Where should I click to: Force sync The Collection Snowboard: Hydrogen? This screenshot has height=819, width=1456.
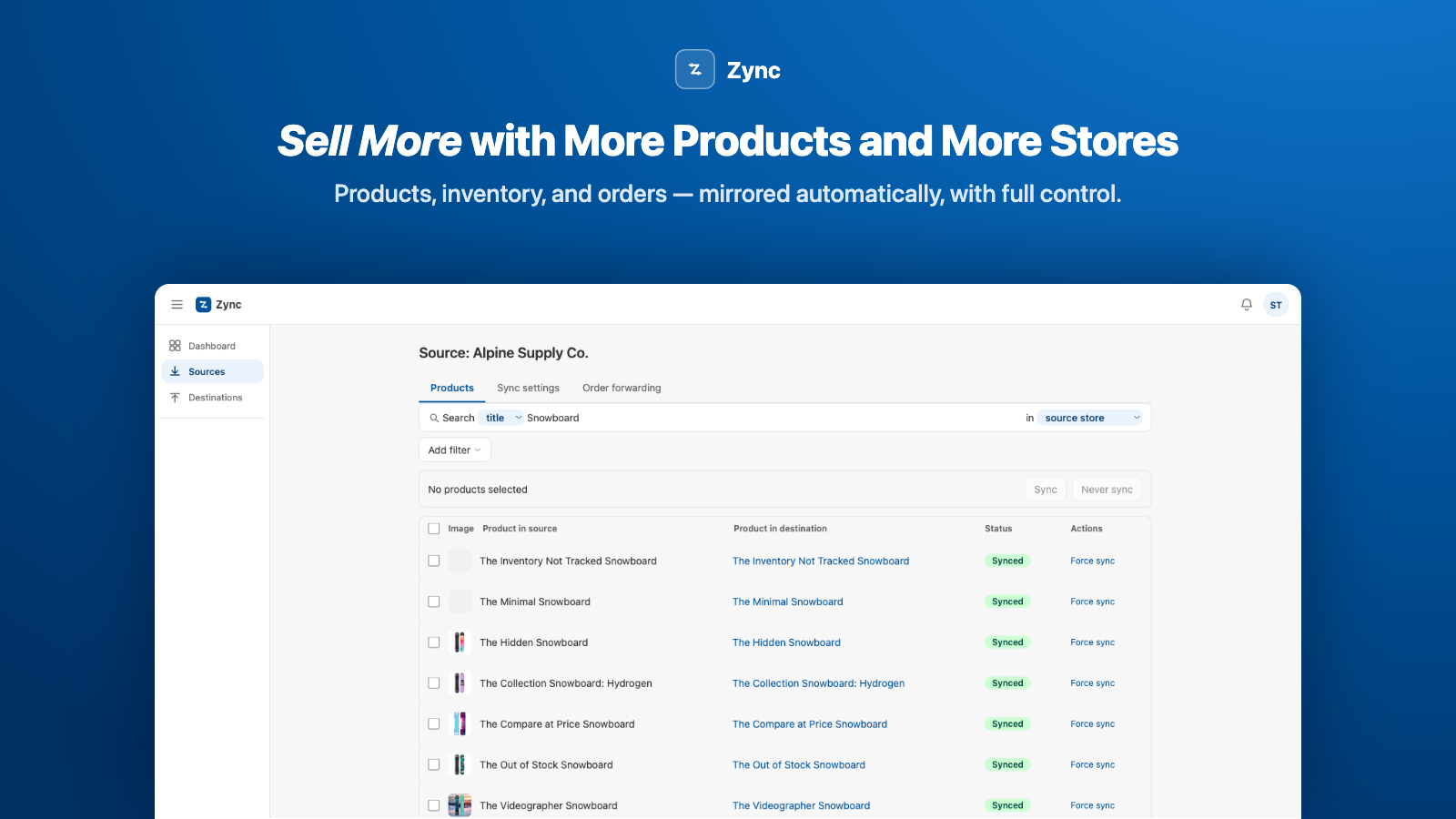[x=1092, y=683]
